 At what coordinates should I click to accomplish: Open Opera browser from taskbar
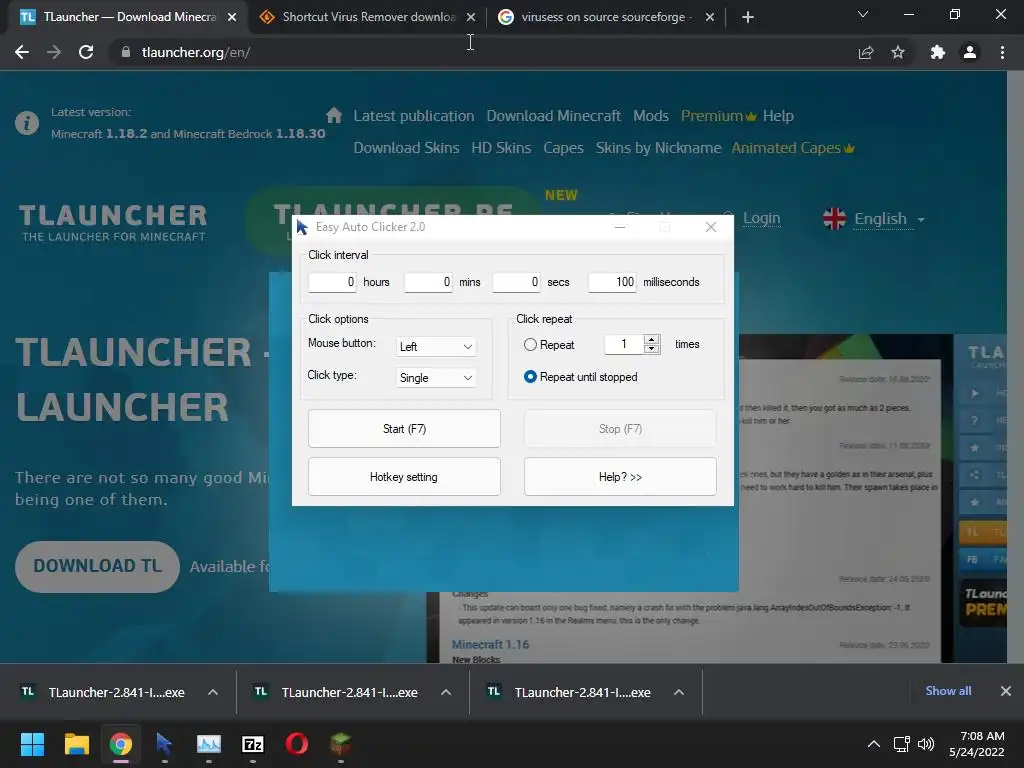(x=296, y=744)
